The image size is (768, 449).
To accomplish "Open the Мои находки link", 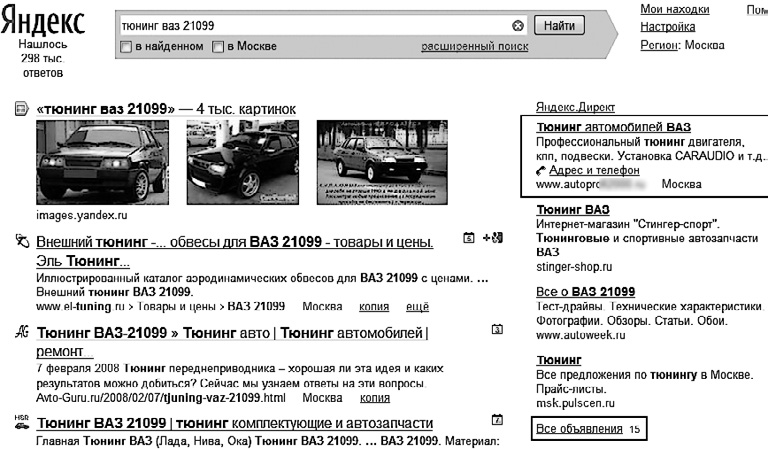I will point(674,9).
